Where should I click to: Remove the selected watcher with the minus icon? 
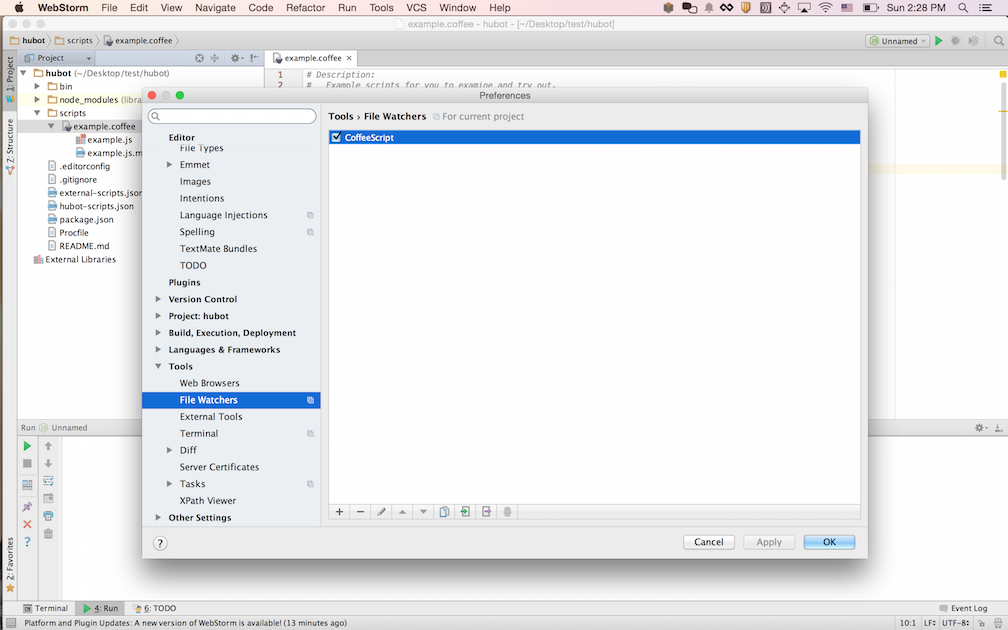(361, 512)
